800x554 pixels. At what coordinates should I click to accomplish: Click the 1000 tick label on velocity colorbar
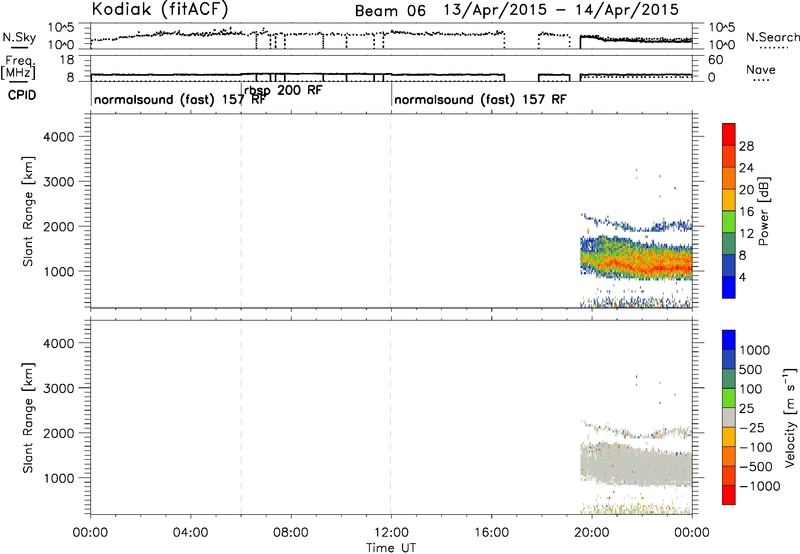755,350
